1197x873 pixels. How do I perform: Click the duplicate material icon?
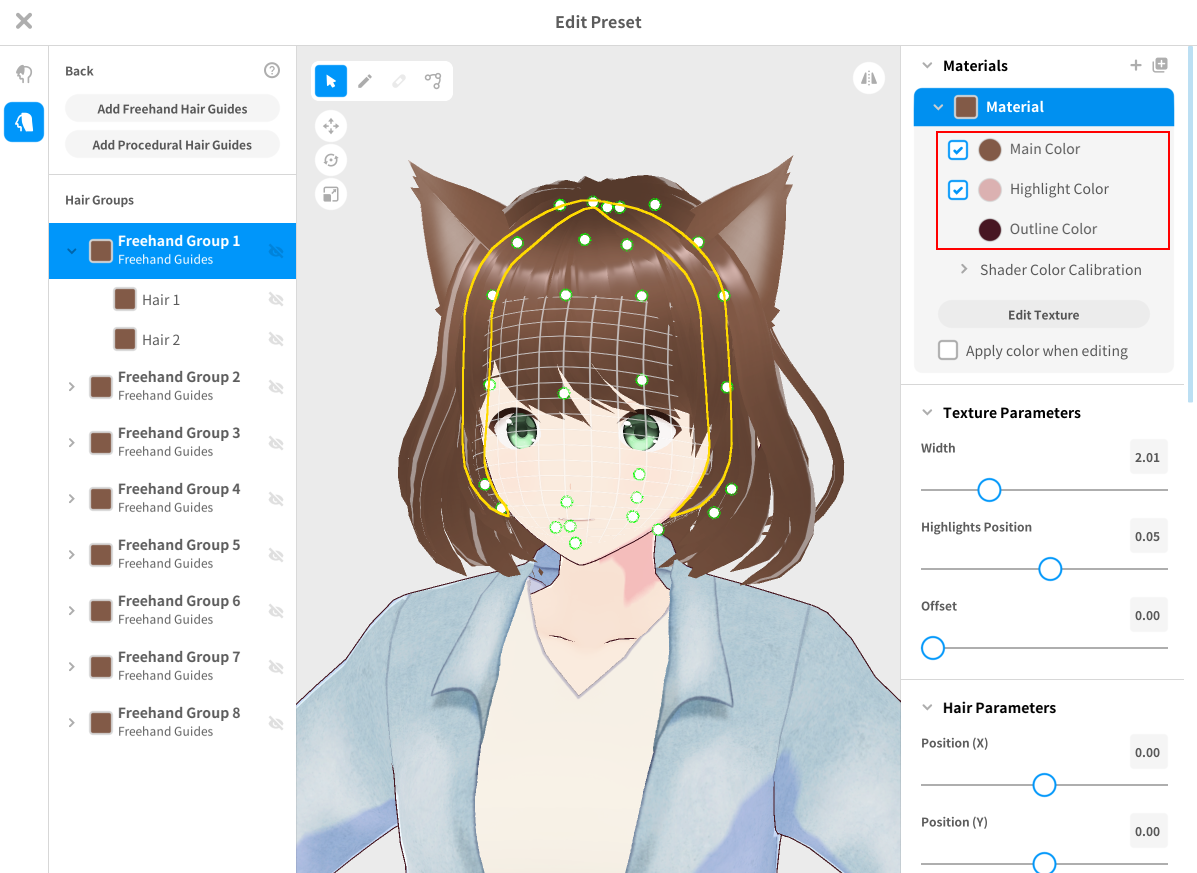(x=1160, y=66)
